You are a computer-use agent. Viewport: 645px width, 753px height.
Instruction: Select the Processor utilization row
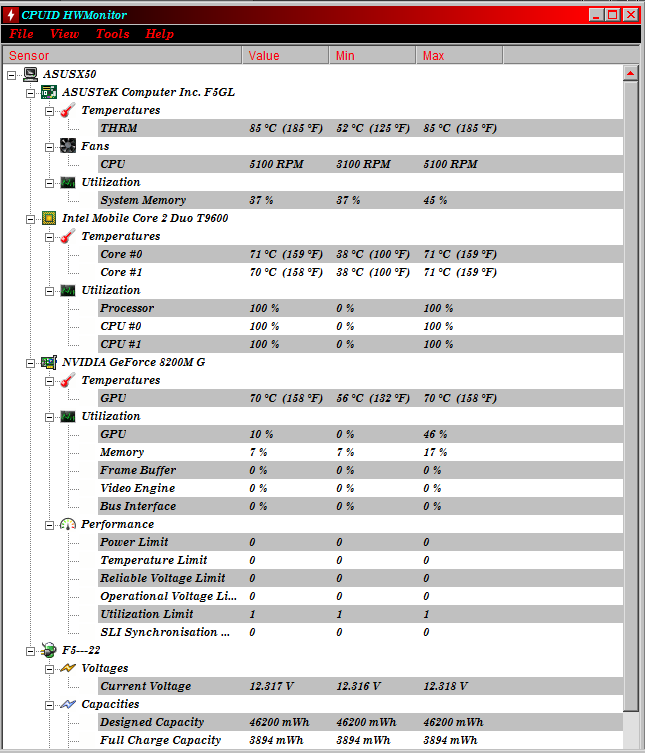point(360,308)
